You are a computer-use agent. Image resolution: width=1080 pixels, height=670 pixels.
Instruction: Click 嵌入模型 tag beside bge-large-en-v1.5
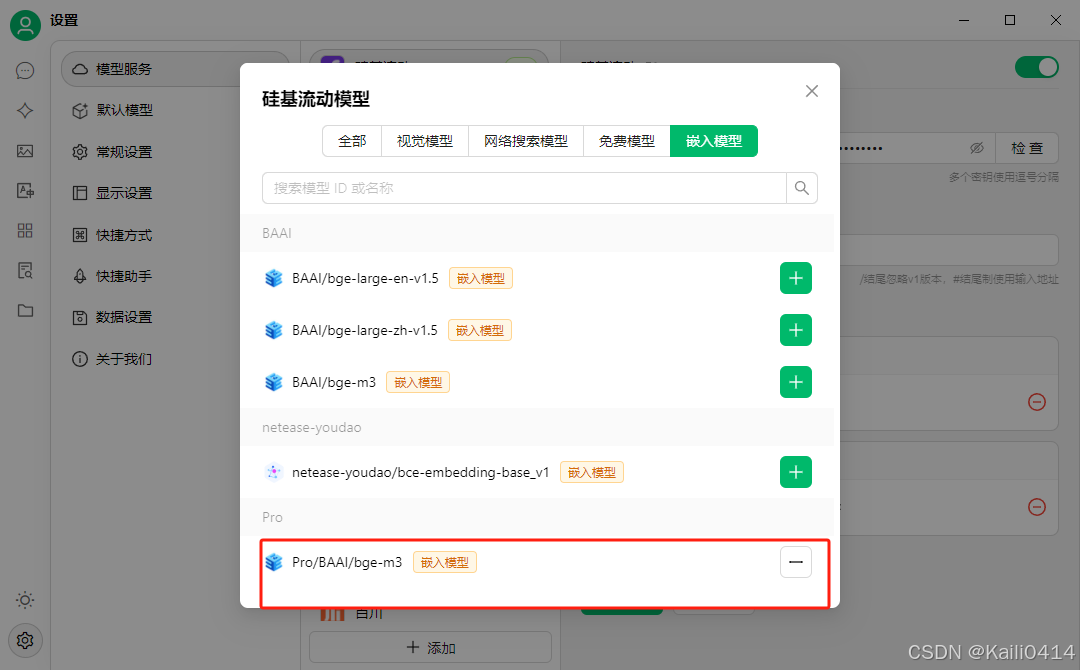pos(481,278)
